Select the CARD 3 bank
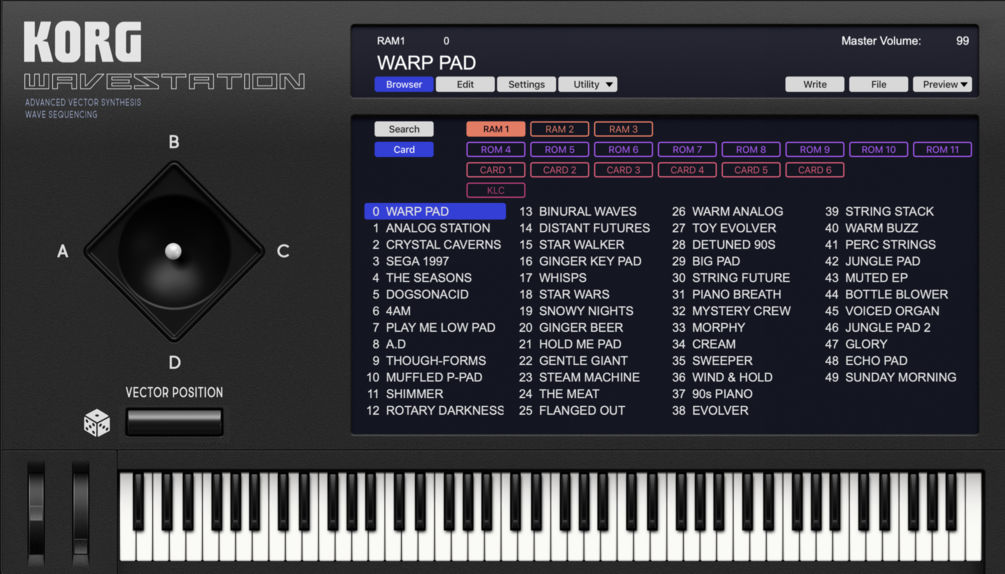Image resolution: width=1005 pixels, height=574 pixels. [624, 170]
